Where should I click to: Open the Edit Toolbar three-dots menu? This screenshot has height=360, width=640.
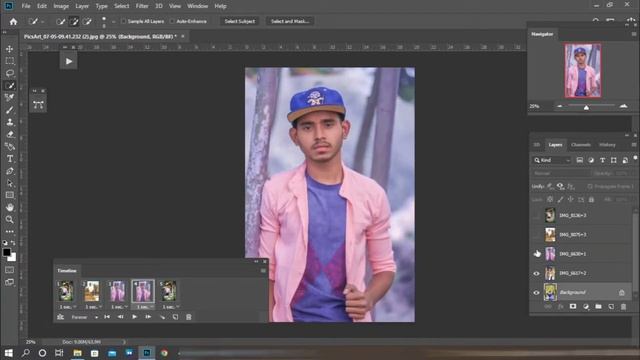pos(10,231)
